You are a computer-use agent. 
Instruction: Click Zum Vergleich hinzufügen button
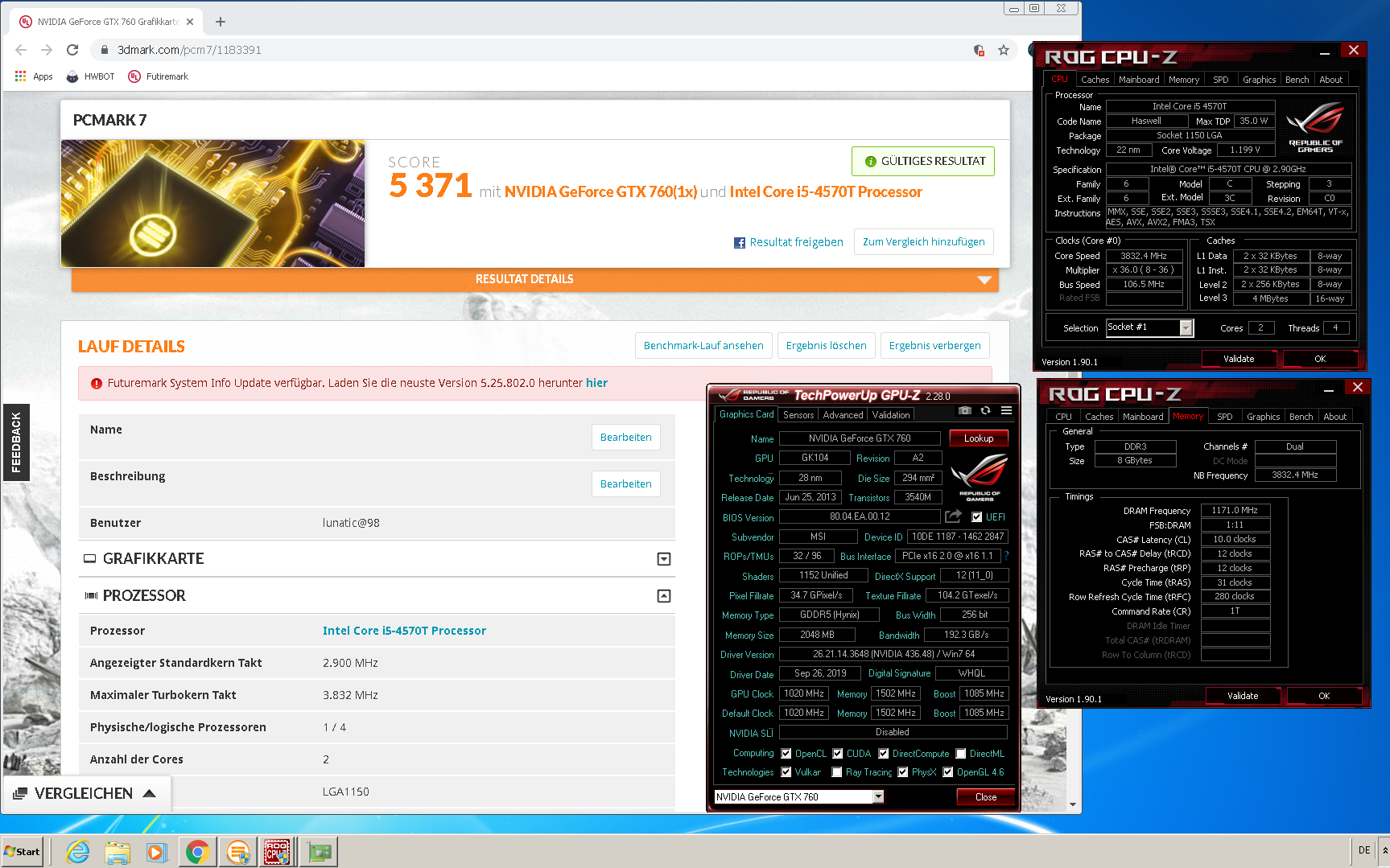pos(923,242)
